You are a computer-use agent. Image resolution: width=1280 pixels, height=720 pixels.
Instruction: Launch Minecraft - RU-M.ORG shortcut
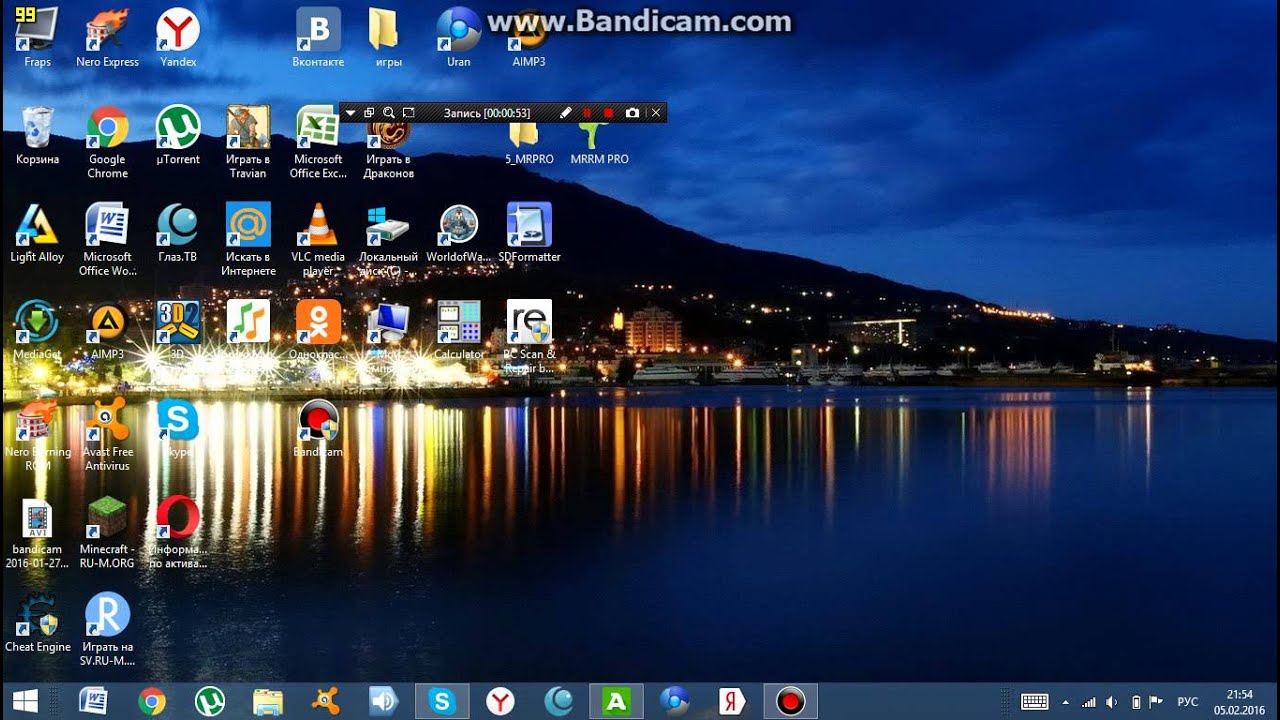107,534
